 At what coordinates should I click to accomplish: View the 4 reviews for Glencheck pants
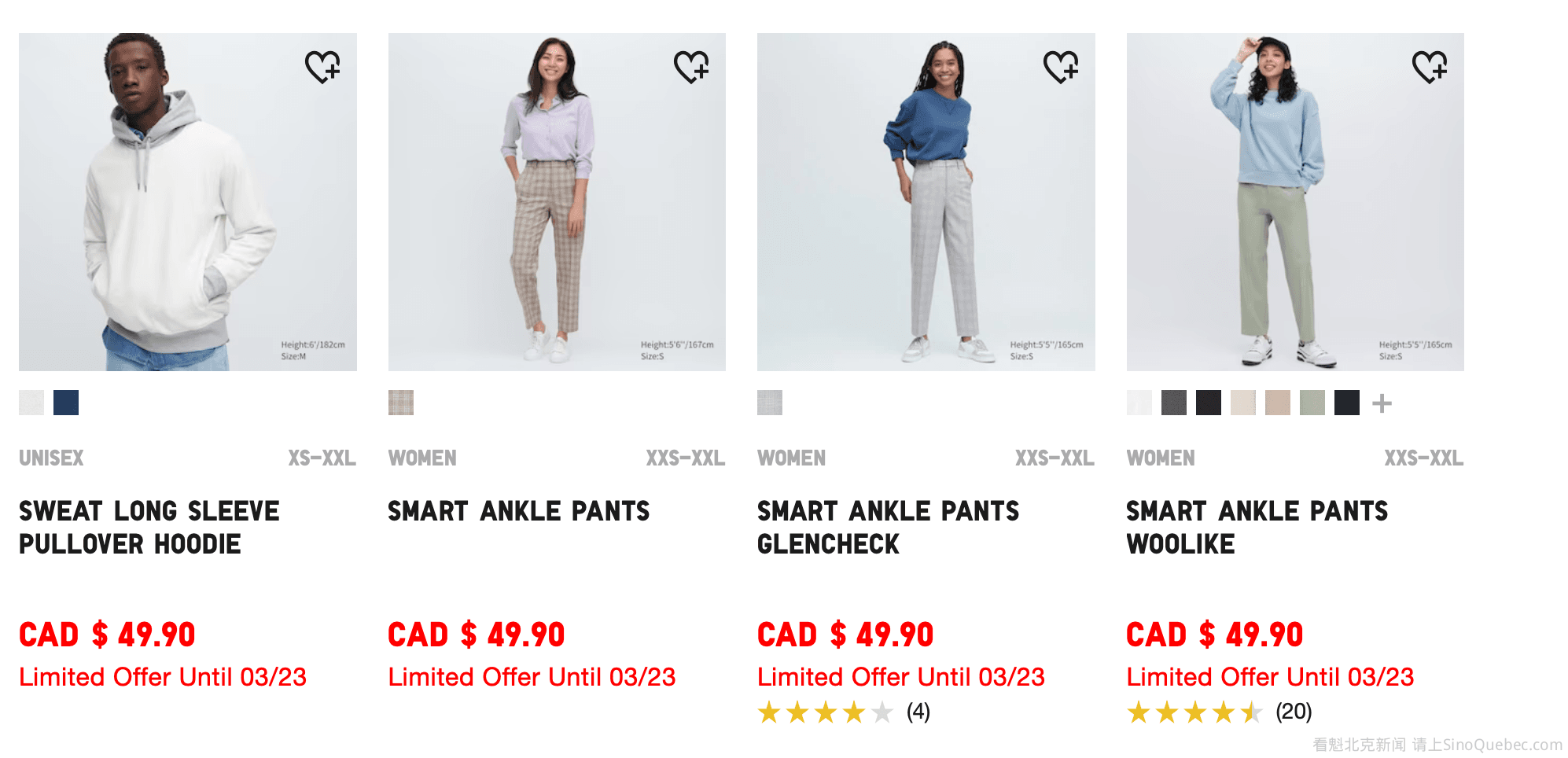coord(918,712)
